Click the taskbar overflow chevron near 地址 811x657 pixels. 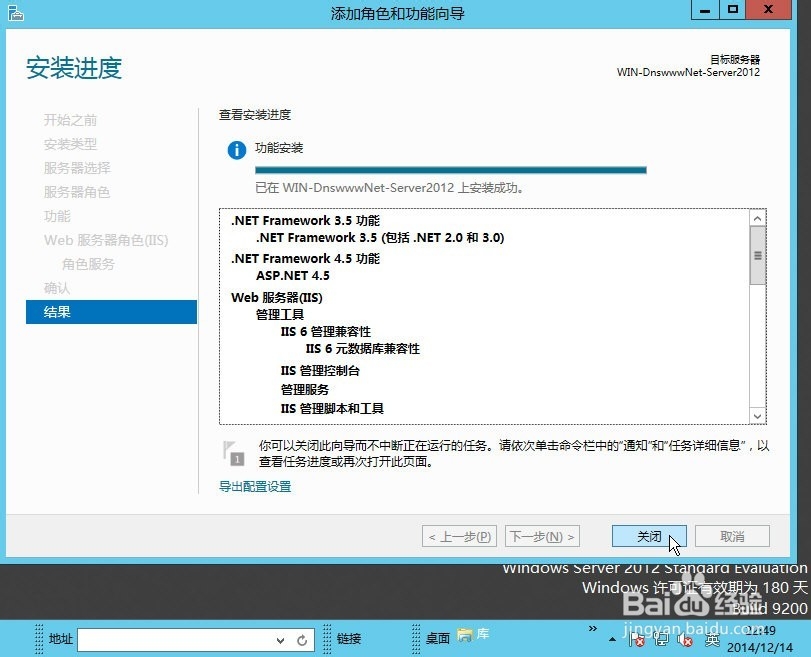pos(593,630)
